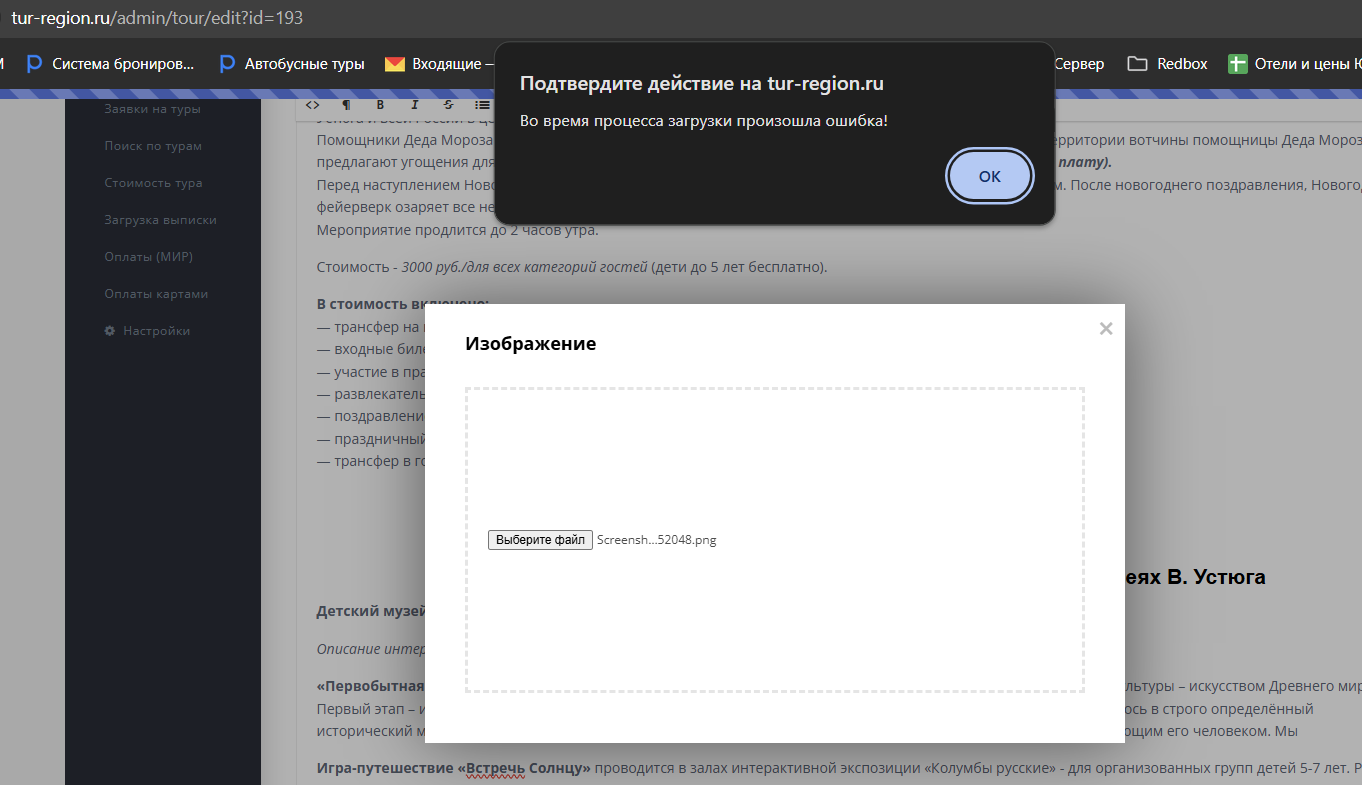The height and width of the screenshot is (785, 1362).
Task: Open the 'Автобусные туры' bookmark
Action: (x=292, y=64)
